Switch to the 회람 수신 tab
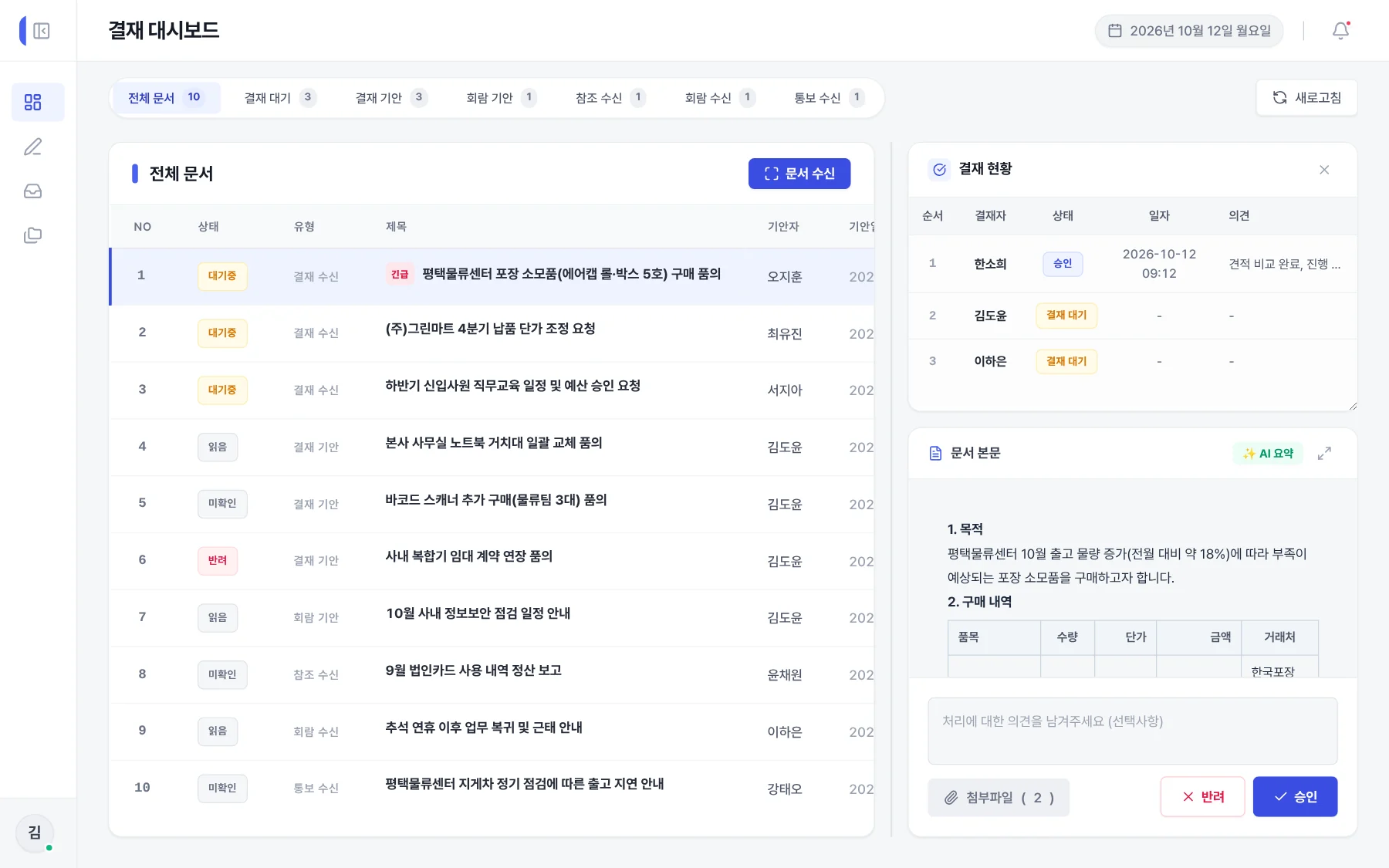 719,98
